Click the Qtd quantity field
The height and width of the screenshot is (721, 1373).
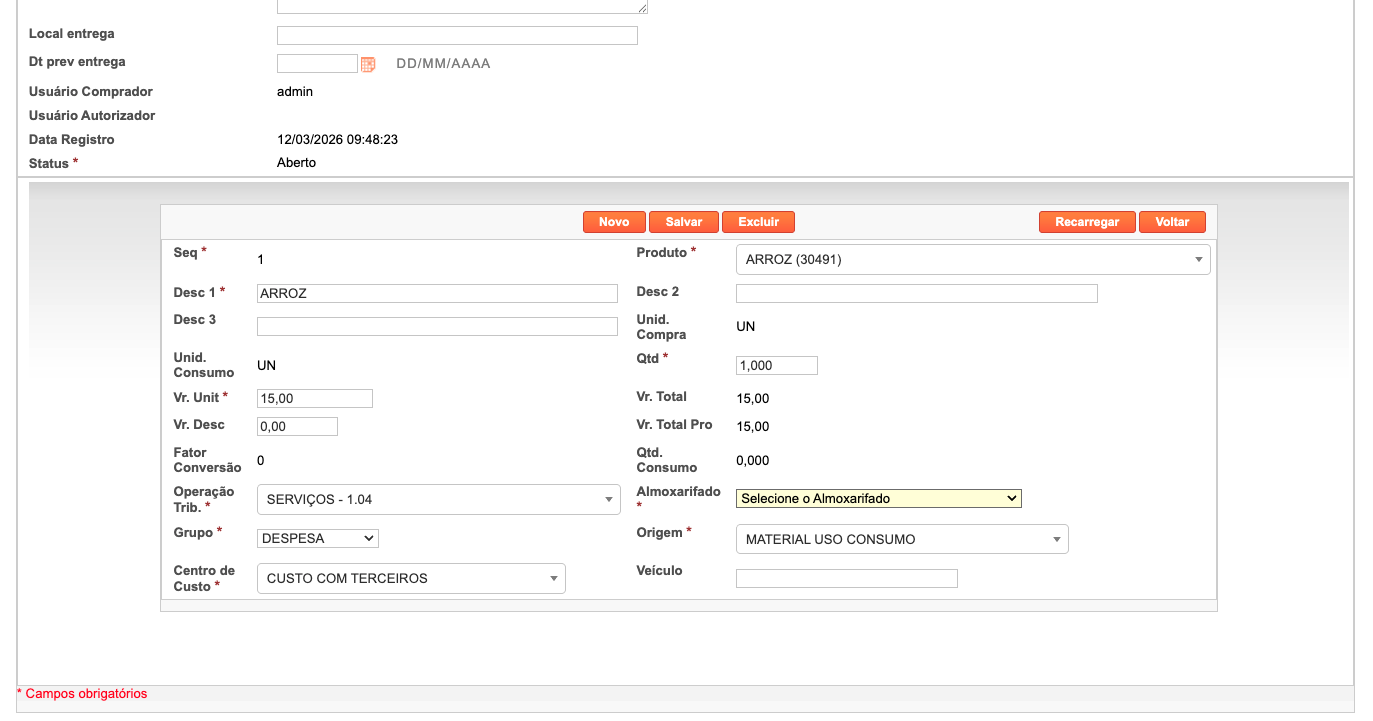pyautogui.click(x=776, y=366)
